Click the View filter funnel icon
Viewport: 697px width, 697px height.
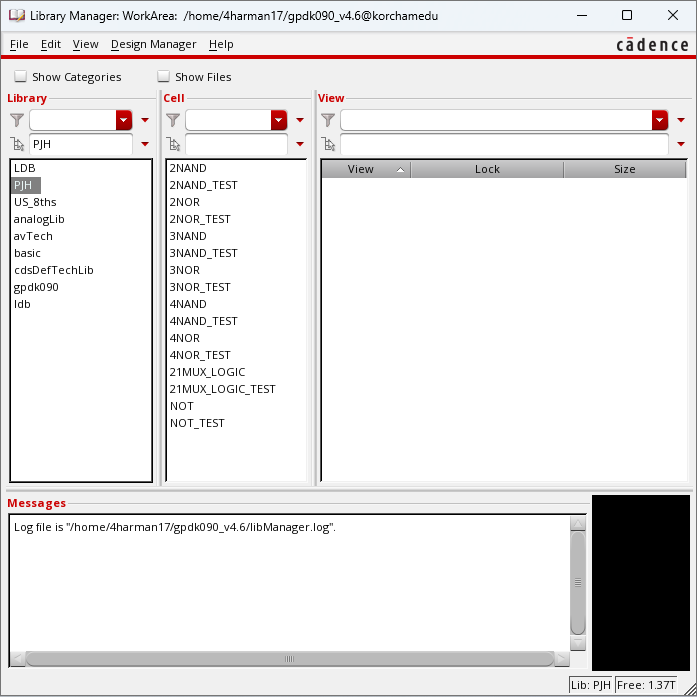[x=328, y=120]
